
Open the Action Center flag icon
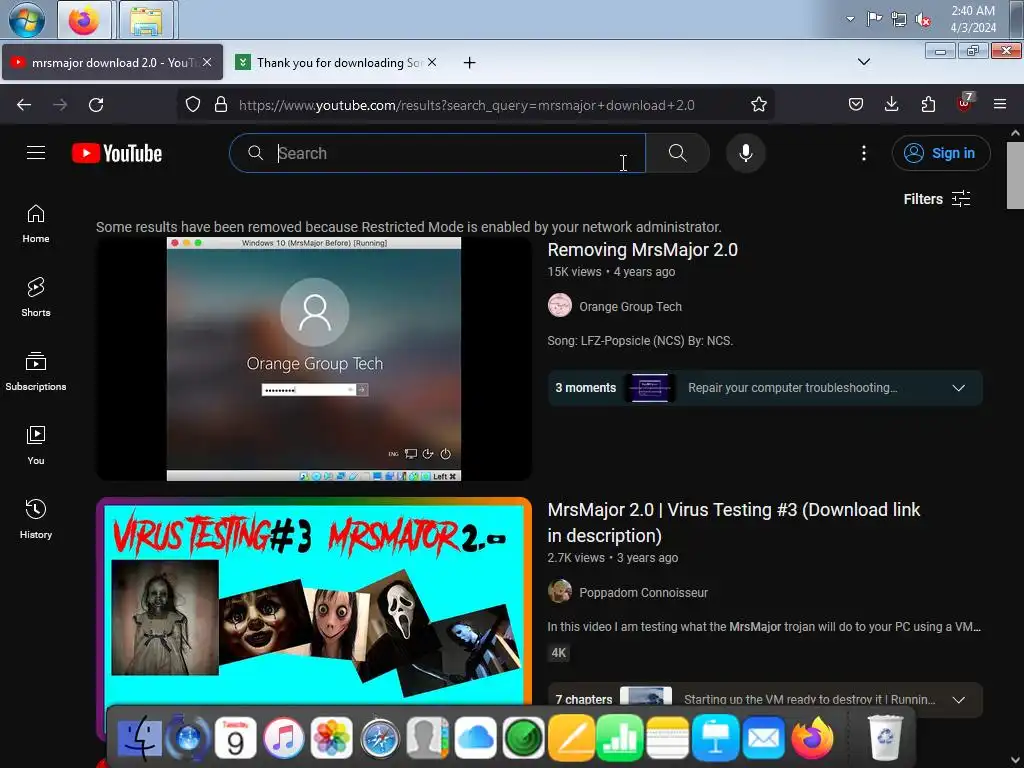click(874, 19)
